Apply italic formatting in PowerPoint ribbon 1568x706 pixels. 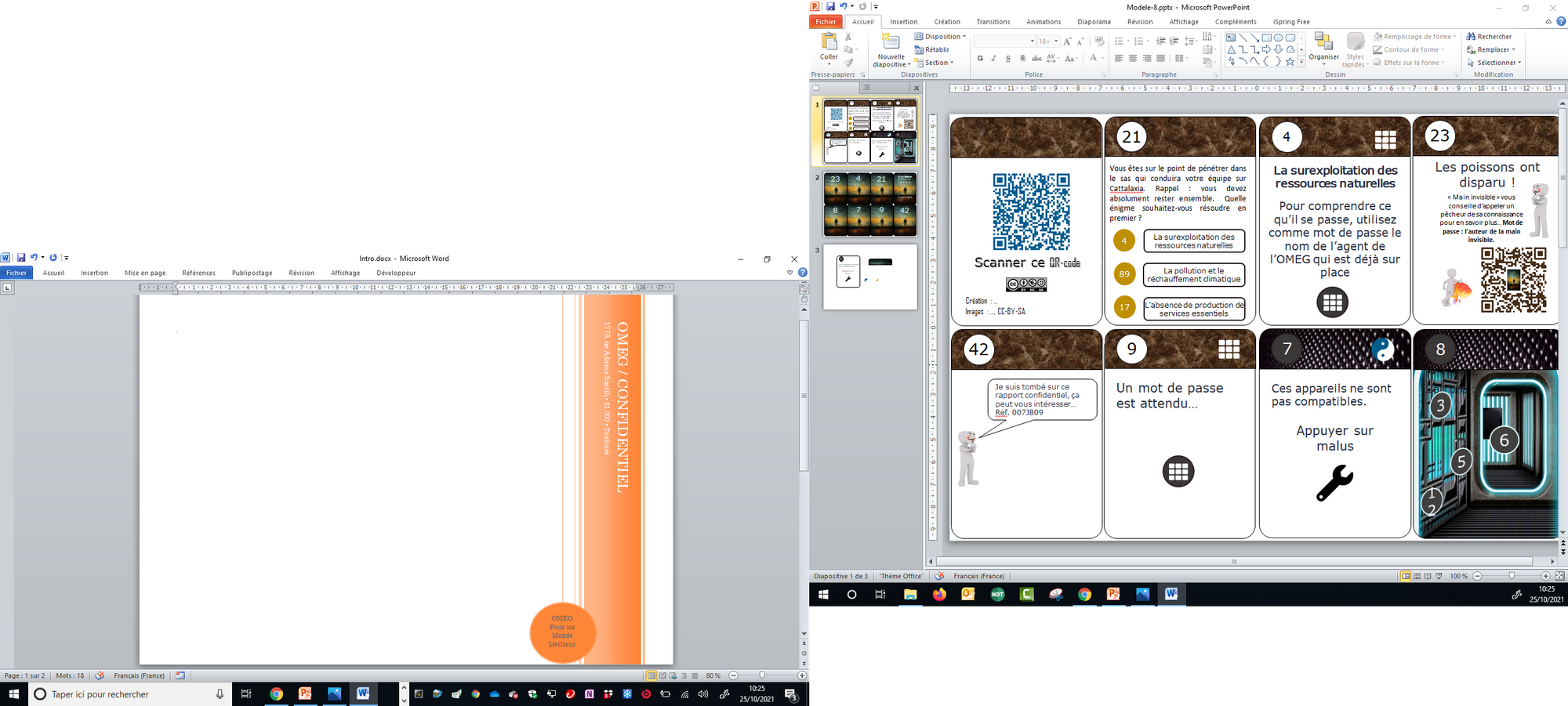pyautogui.click(x=994, y=59)
